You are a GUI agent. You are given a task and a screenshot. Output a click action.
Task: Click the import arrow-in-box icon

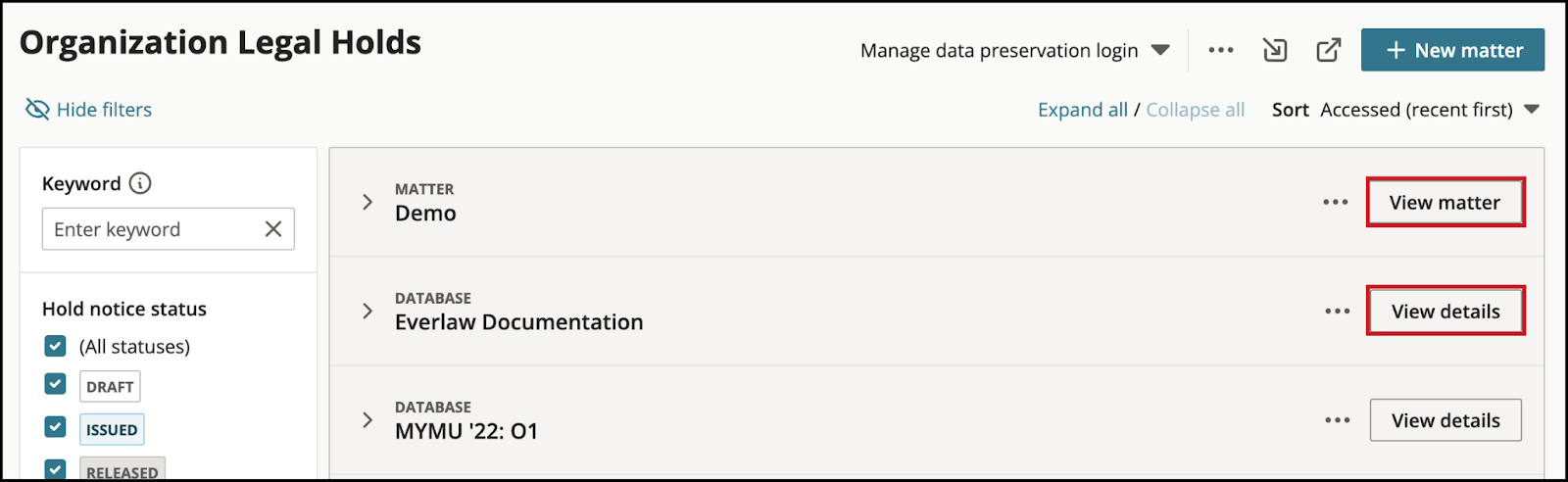tap(1275, 50)
